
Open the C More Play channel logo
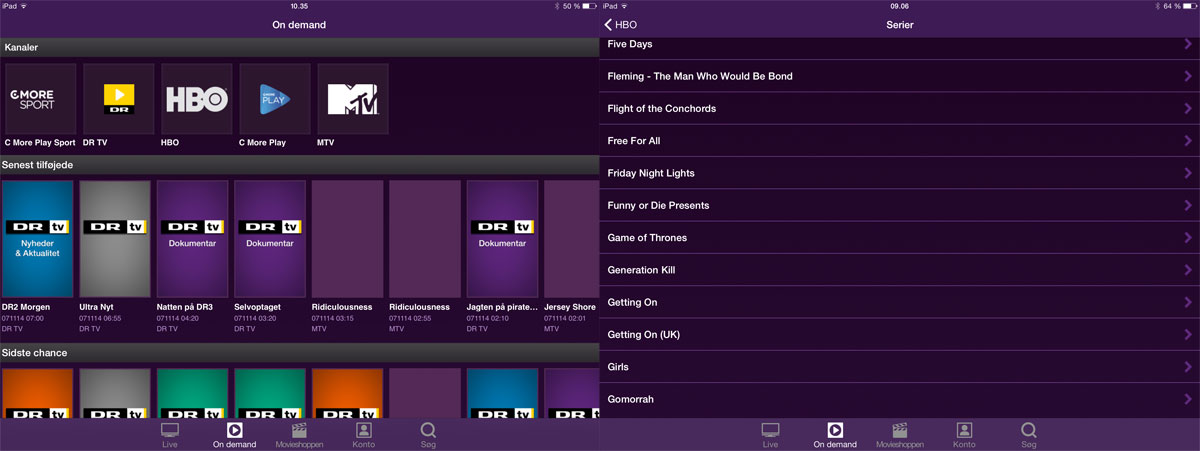pyautogui.click(x=275, y=99)
